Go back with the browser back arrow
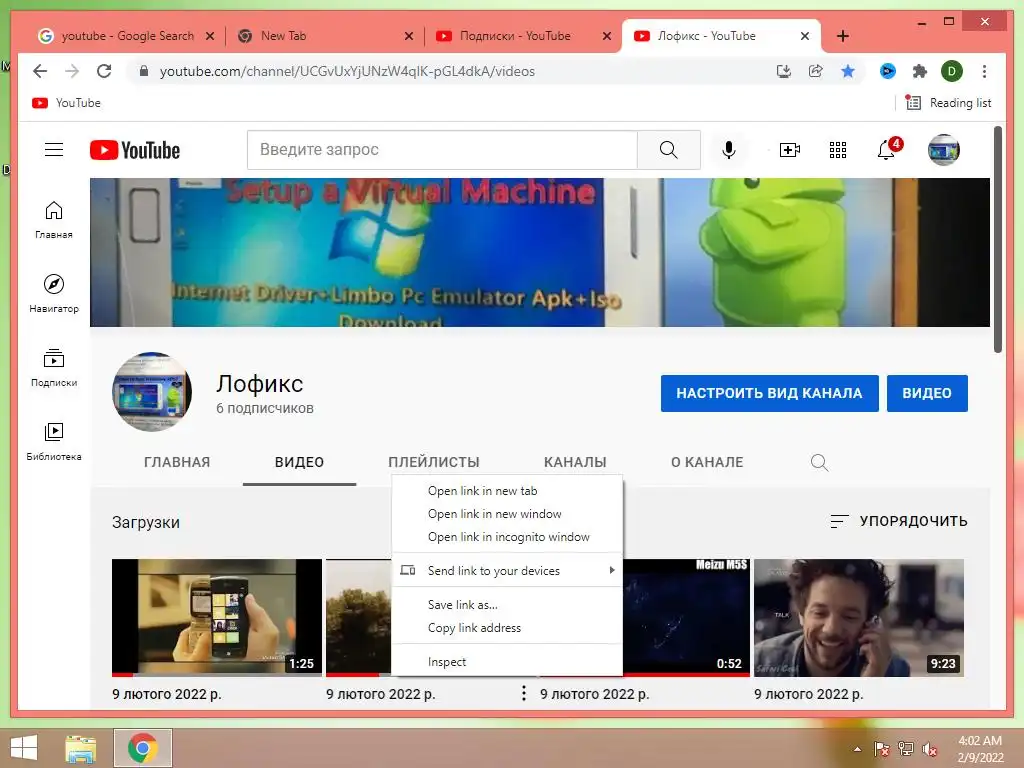The height and width of the screenshot is (768, 1024). pos(40,71)
